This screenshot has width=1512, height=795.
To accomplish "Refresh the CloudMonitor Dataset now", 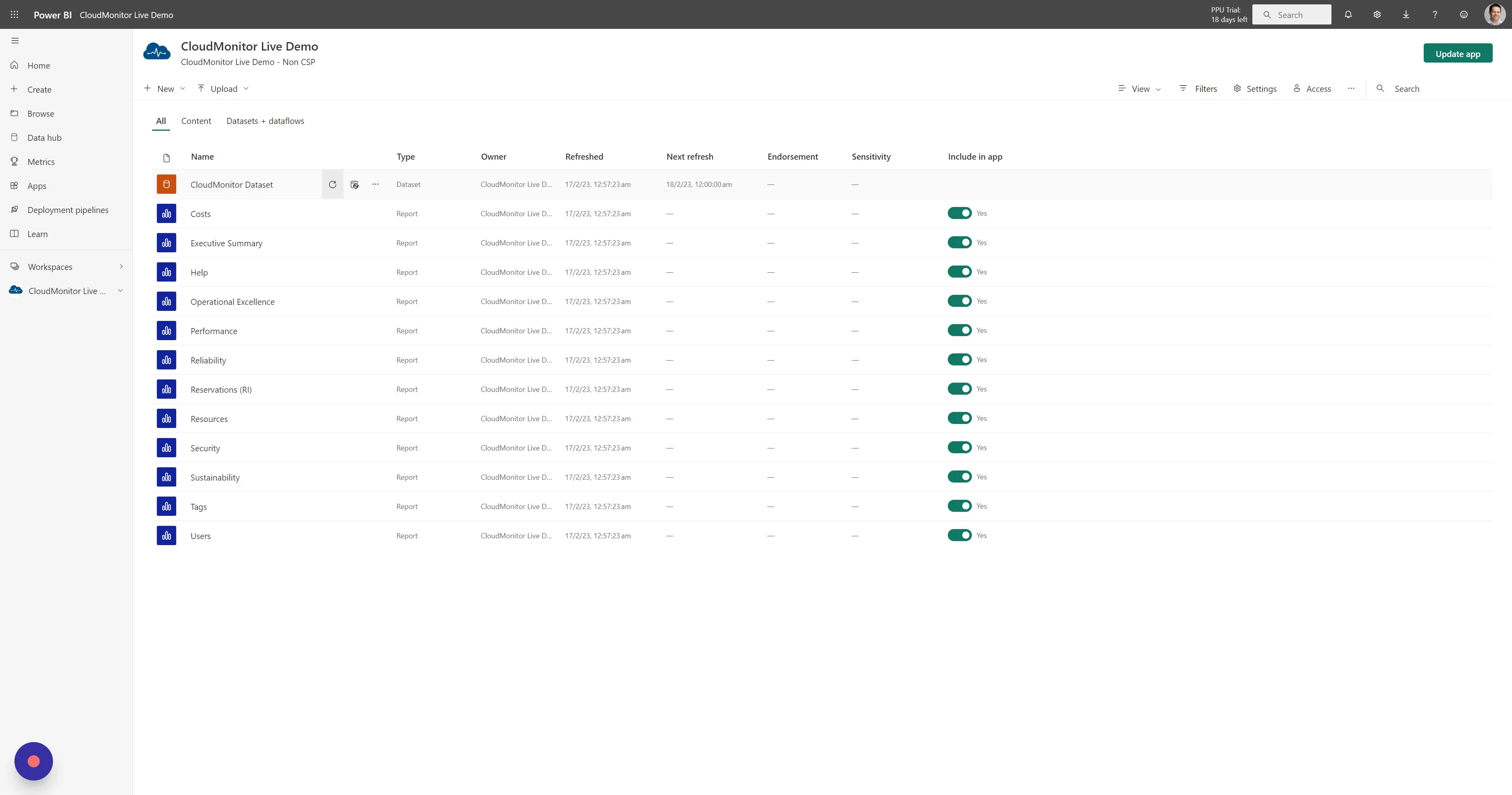I will pos(332,184).
